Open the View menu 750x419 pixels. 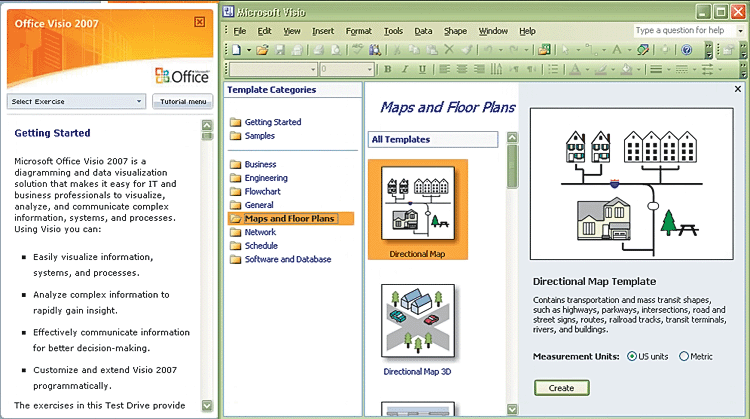point(292,31)
